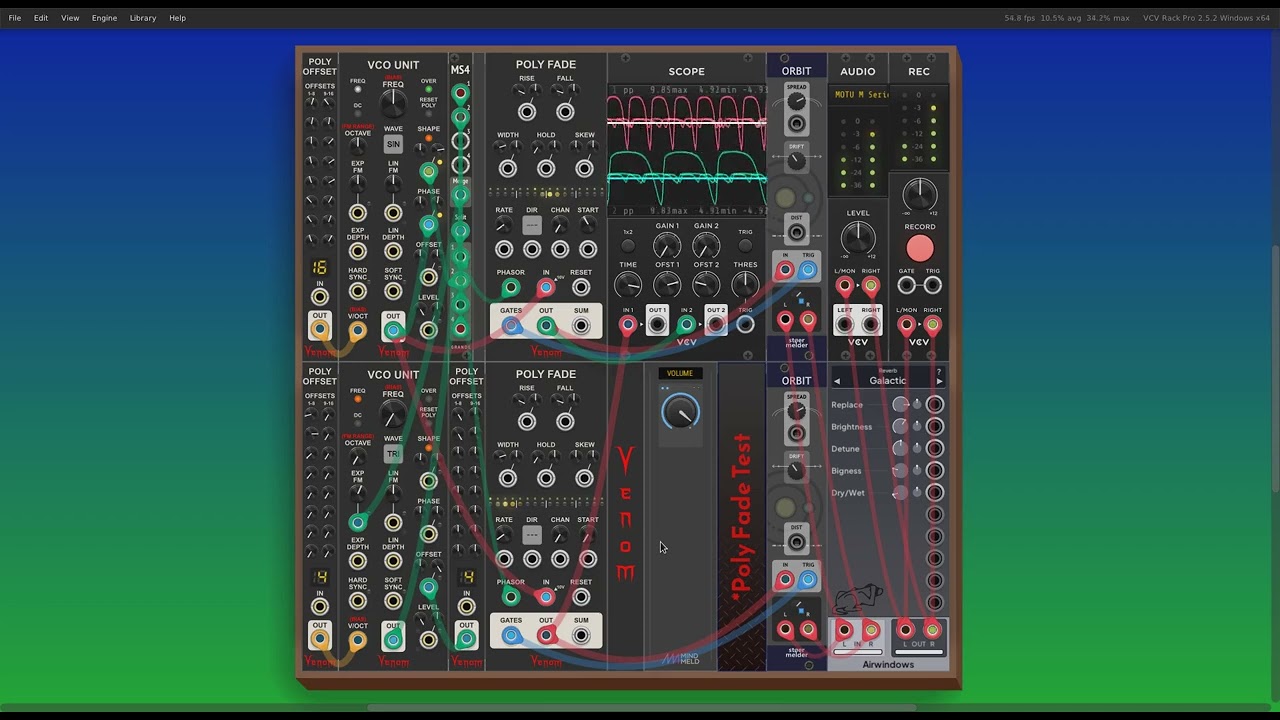The image size is (1280, 720).
Task: Click the REC module level knob
Action: pos(919,193)
